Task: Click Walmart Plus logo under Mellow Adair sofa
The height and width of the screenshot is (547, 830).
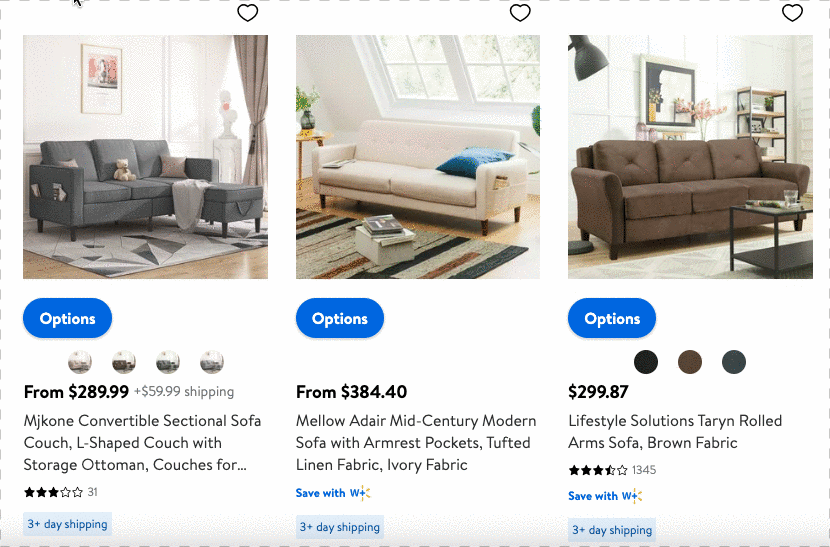Action: 359,493
